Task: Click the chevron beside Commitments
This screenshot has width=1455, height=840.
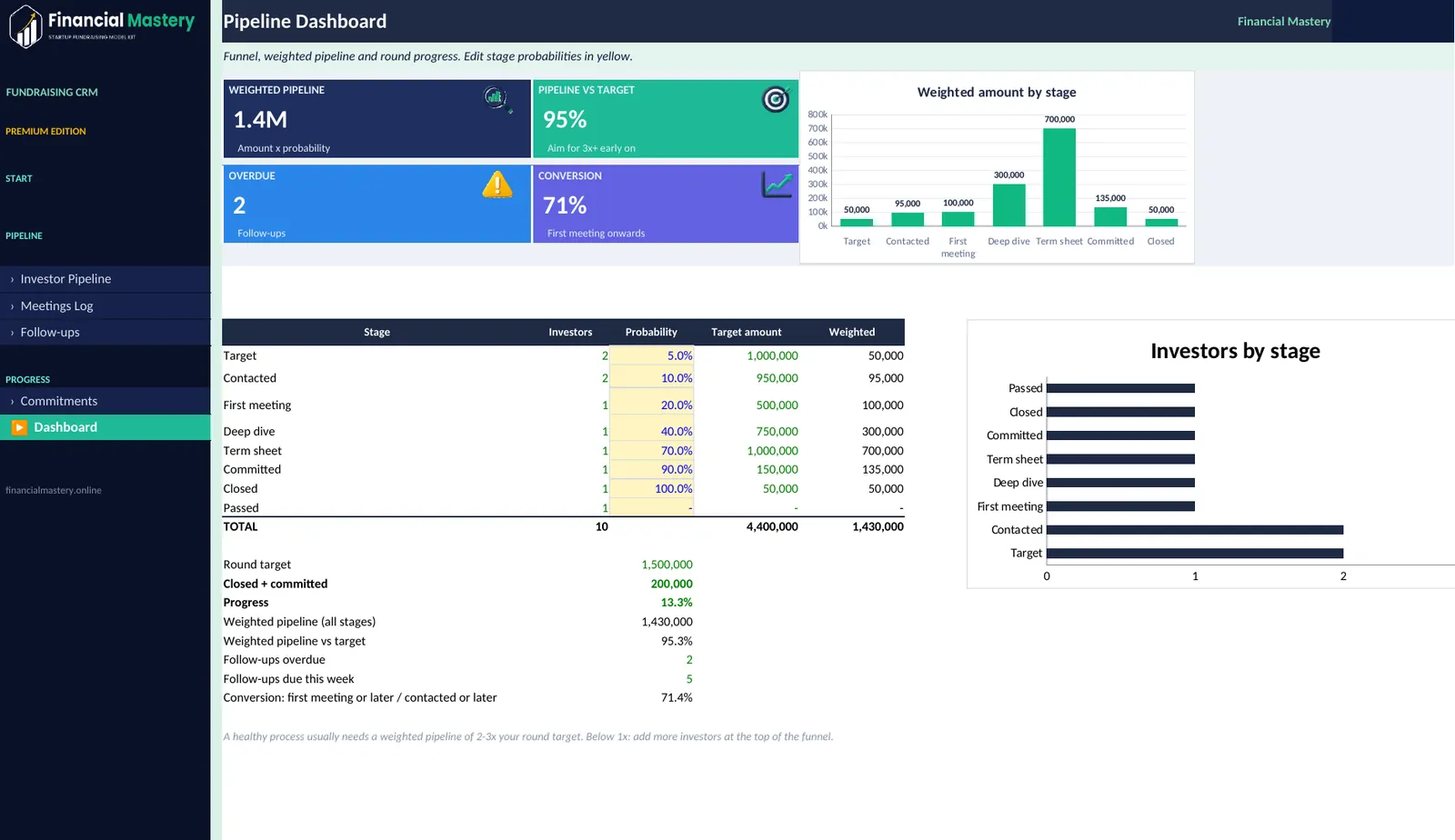Action: tap(12, 401)
